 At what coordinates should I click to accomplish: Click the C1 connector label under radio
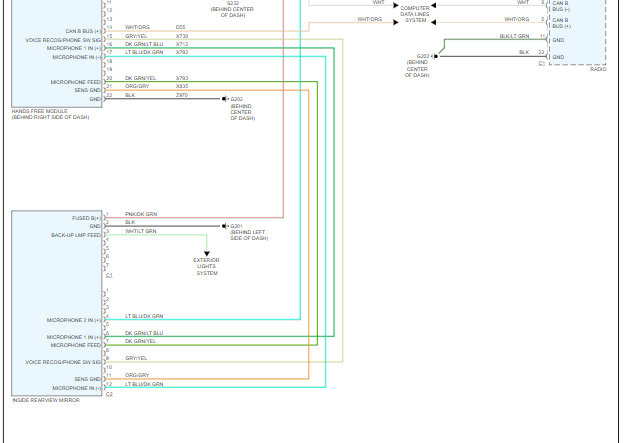(542, 63)
